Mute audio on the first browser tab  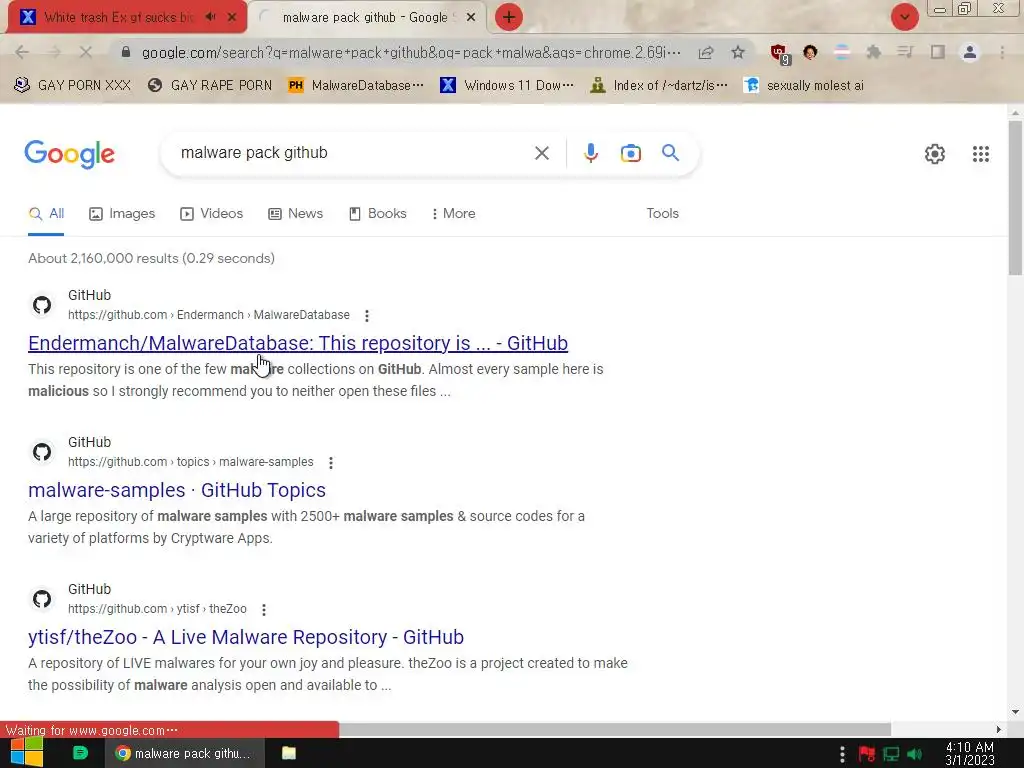(x=210, y=18)
